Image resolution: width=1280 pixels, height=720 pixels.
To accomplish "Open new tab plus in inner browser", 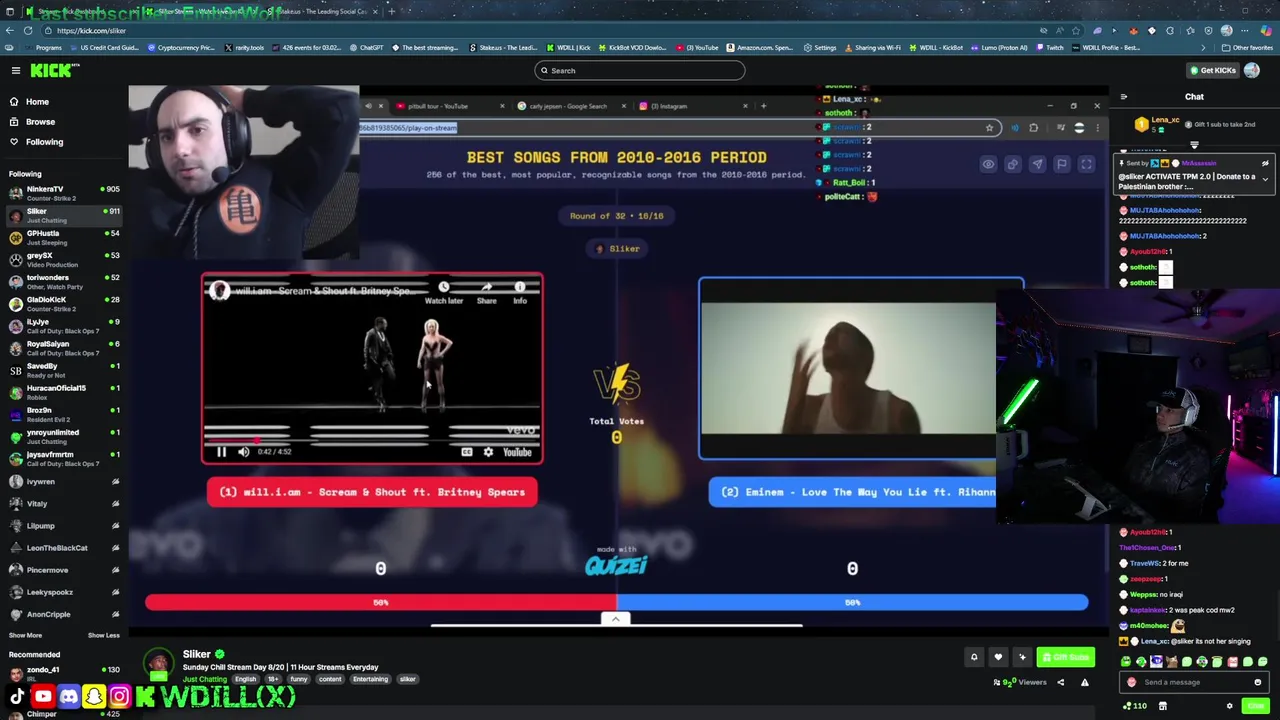I will [x=763, y=106].
